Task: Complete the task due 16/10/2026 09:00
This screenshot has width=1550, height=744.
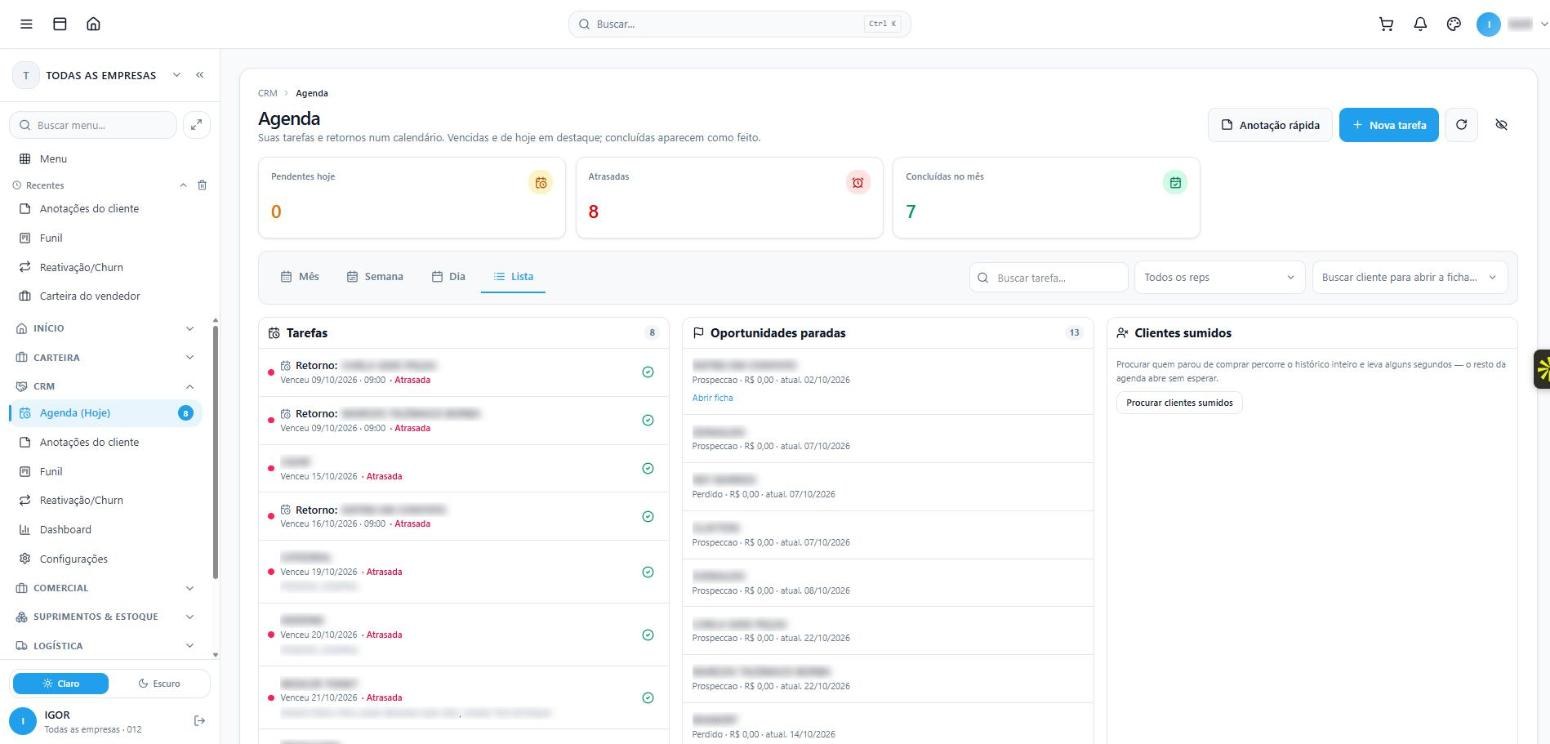Action: (x=648, y=516)
